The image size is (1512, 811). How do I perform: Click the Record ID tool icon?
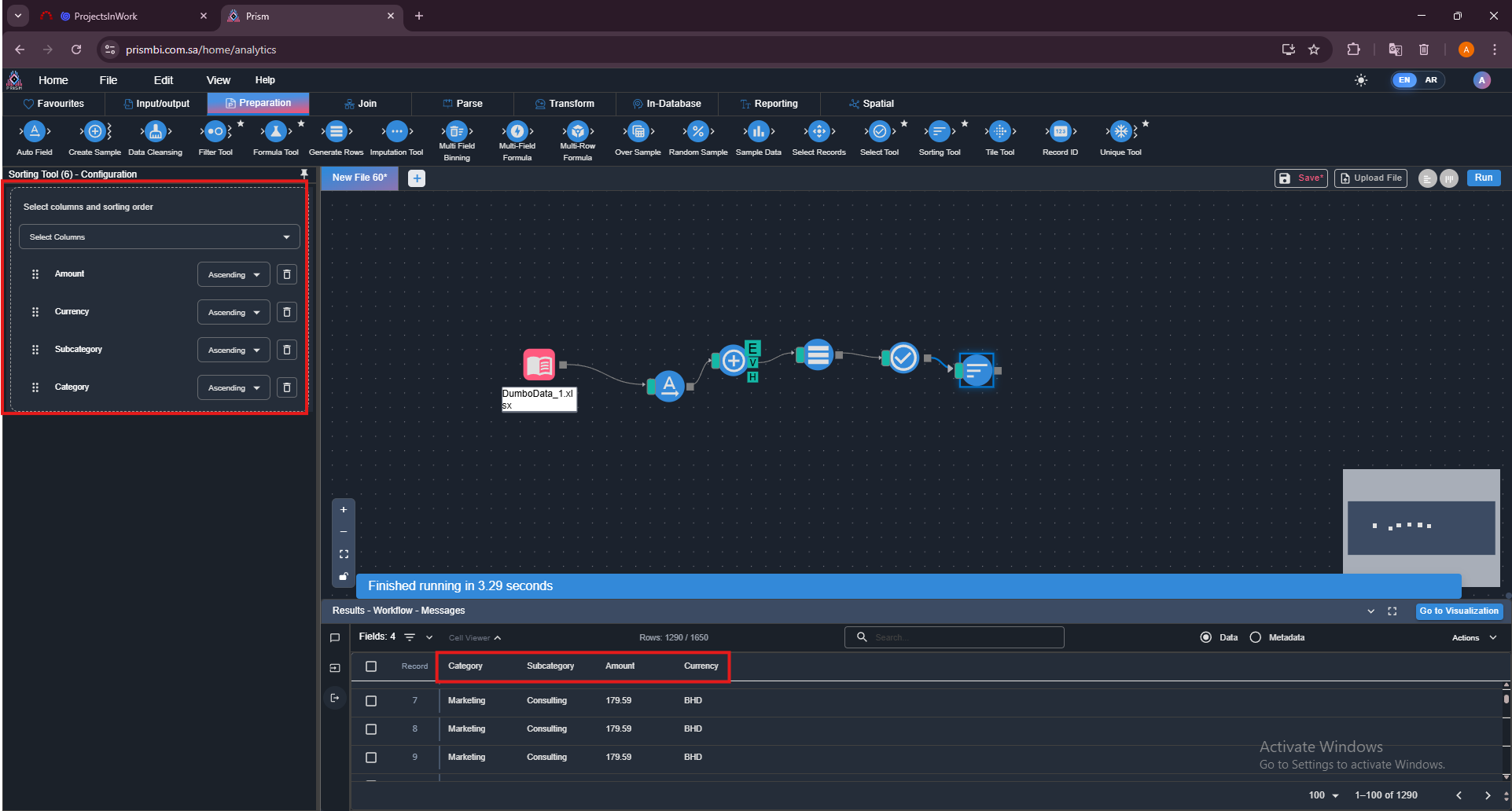click(1060, 132)
